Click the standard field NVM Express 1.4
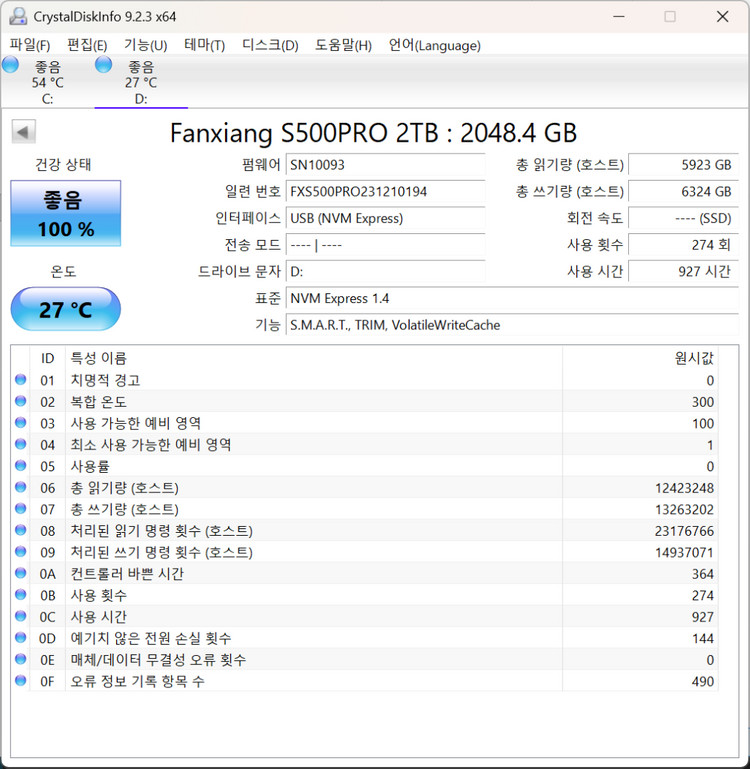 tap(512, 298)
